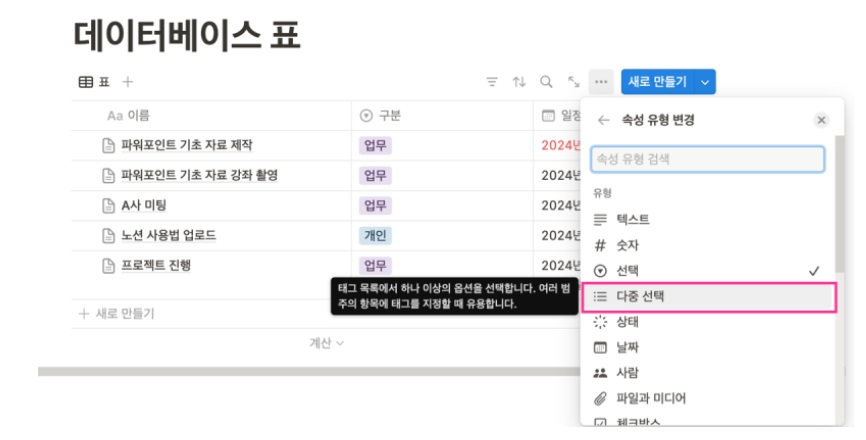Click the 새로 만들기 blue button
This screenshot has width=866, height=440.
pos(657,82)
